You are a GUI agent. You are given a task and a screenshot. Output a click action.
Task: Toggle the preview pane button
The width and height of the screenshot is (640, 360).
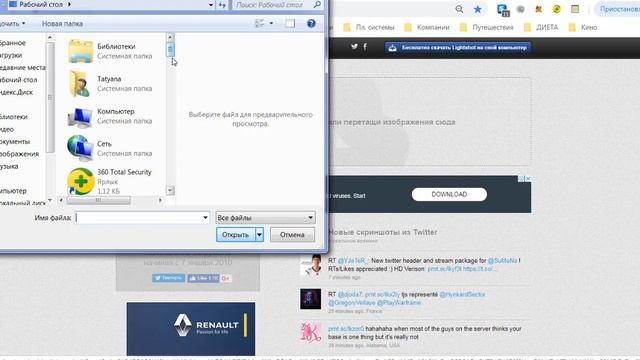[x=290, y=24]
